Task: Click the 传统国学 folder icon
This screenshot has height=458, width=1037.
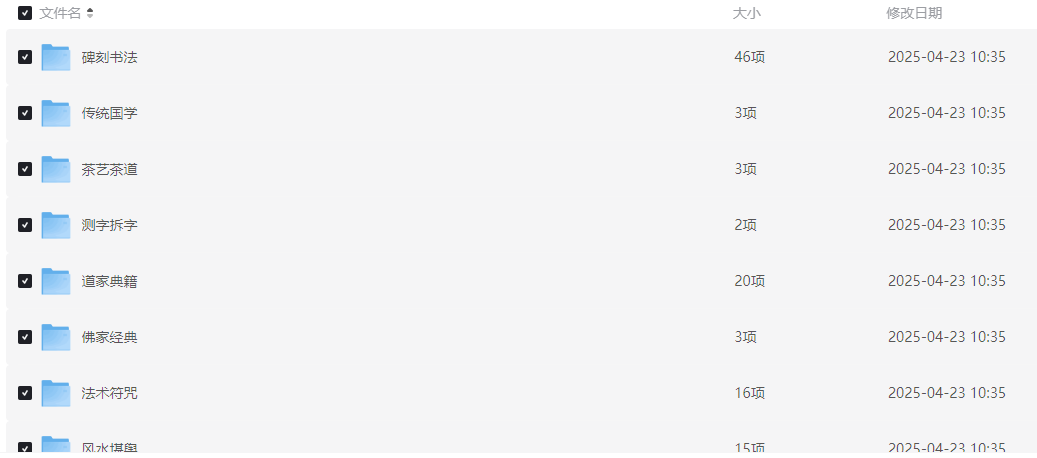Action: click(x=55, y=114)
